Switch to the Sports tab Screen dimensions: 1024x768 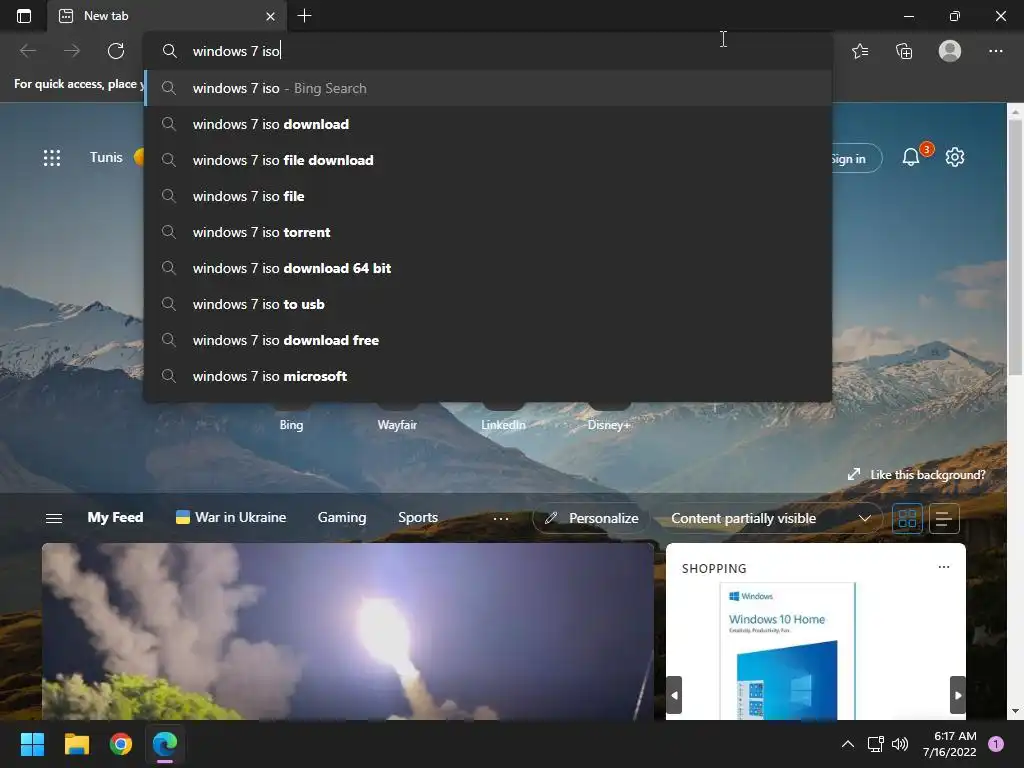tap(418, 517)
